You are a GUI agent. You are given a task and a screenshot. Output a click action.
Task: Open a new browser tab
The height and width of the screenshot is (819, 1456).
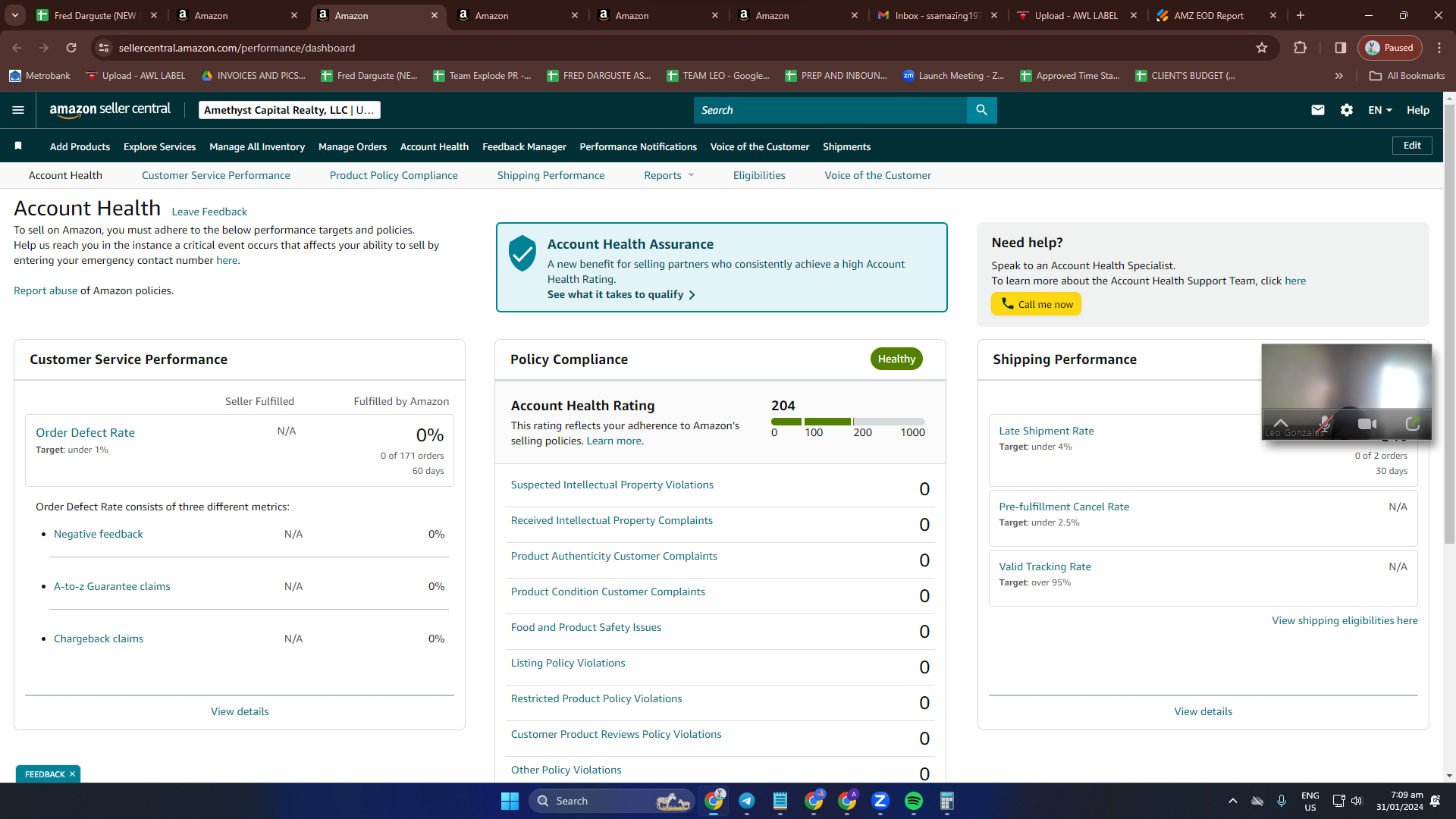[1301, 15]
